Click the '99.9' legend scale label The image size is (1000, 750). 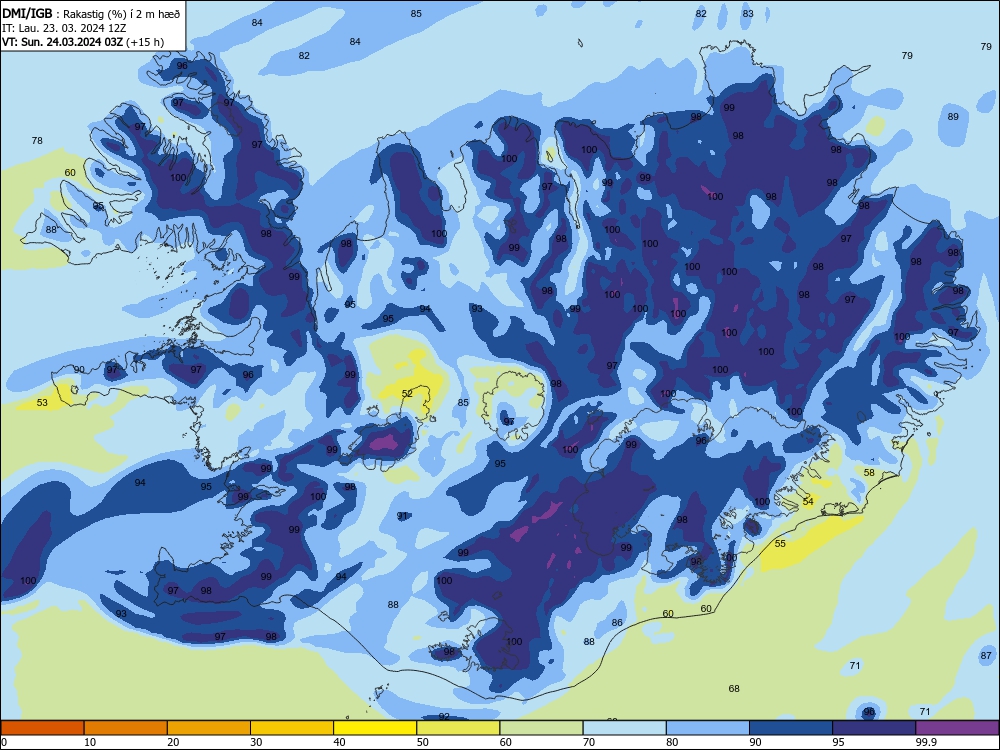926,742
